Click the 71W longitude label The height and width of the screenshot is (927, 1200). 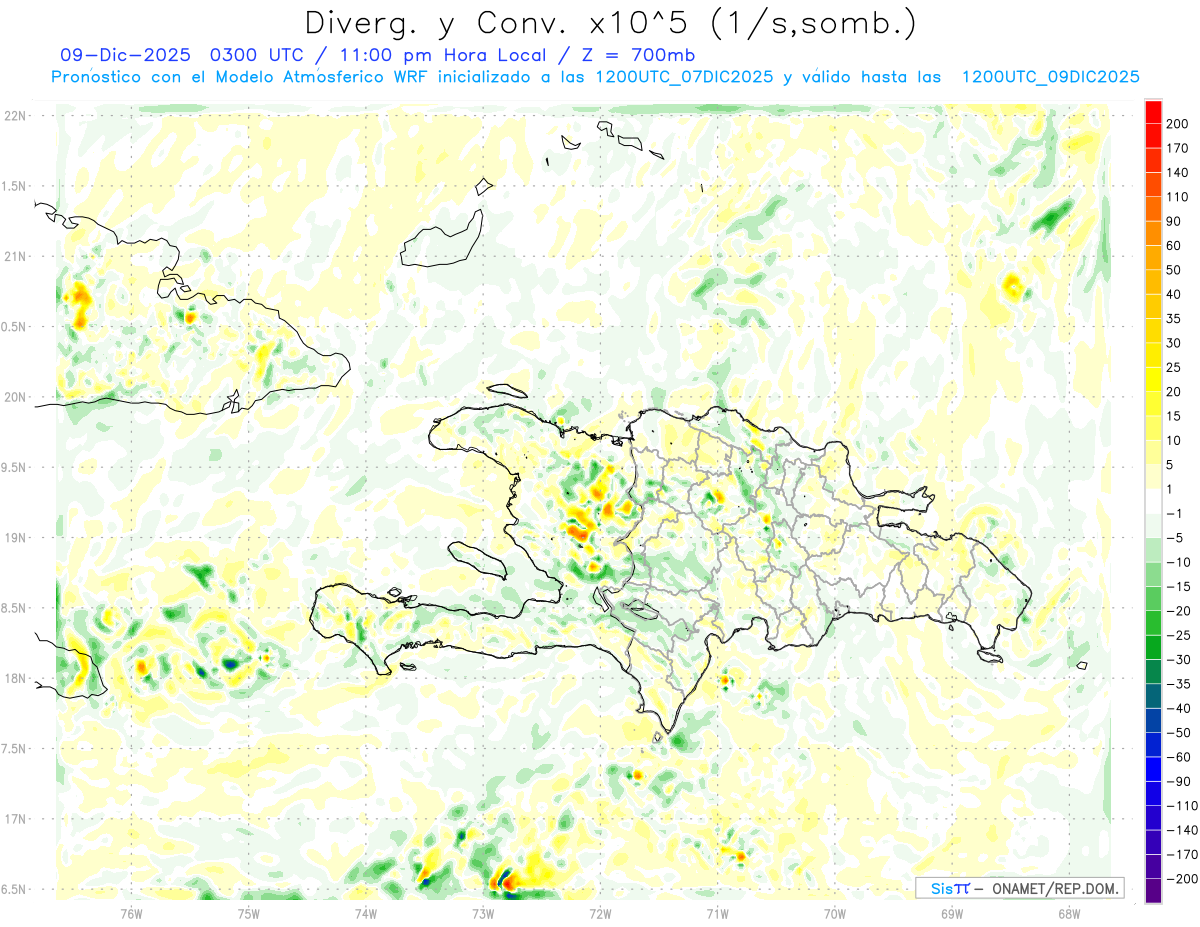pyautogui.click(x=717, y=913)
